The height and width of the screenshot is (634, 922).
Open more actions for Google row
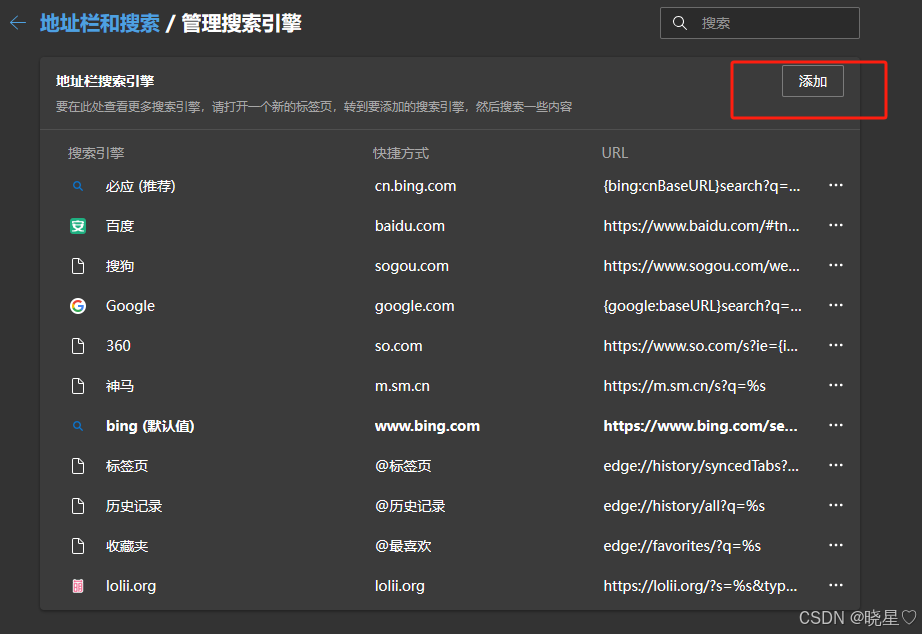coord(836,305)
